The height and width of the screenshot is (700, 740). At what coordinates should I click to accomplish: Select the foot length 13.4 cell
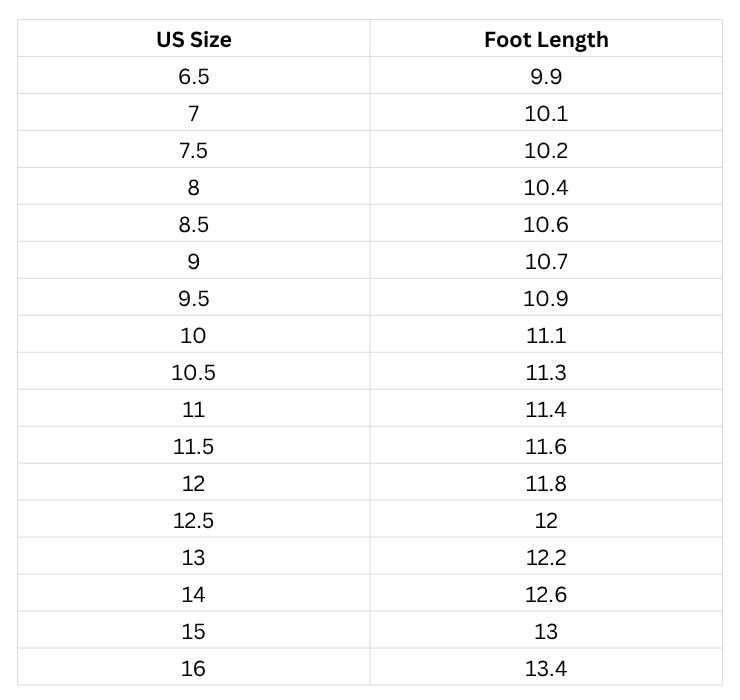[546, 668]
